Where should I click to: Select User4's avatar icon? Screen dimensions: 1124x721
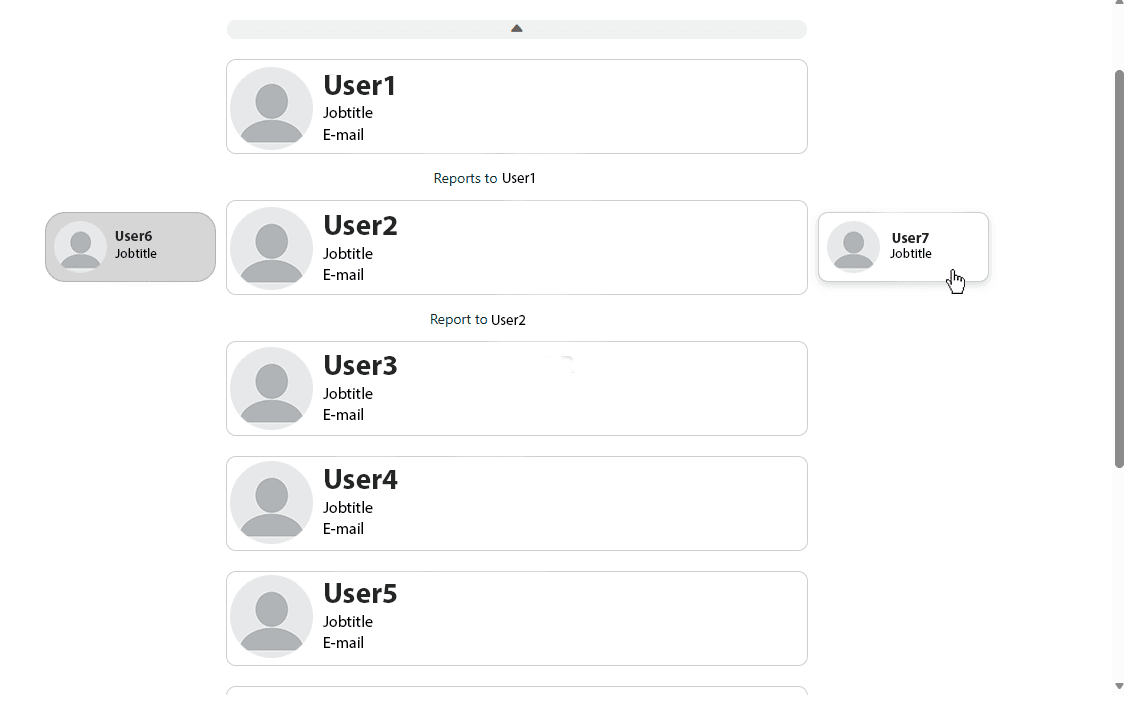(x=271, y=503)
